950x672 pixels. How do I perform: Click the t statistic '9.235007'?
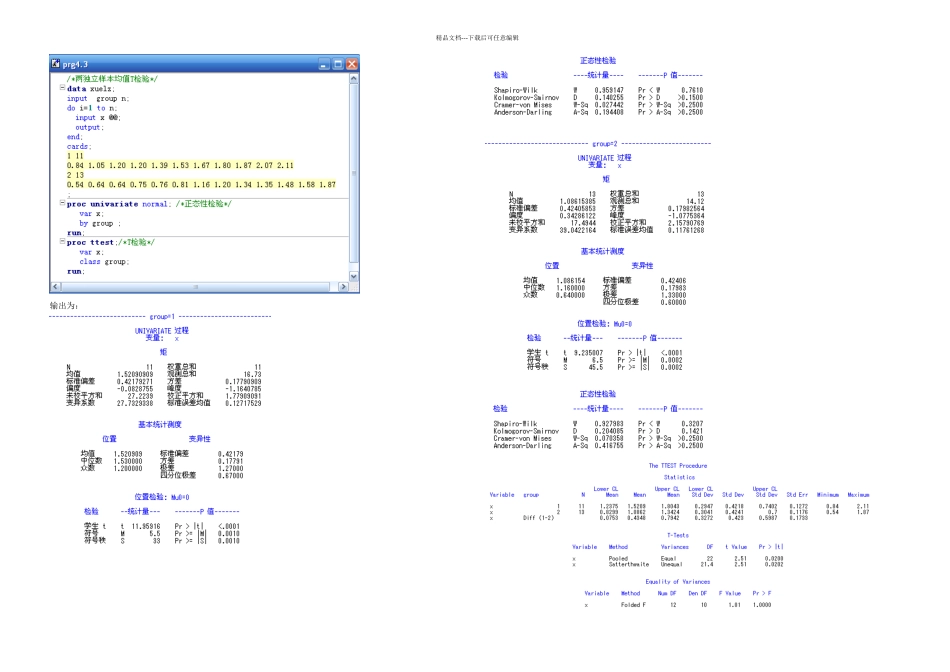click(x=588, y=353)
